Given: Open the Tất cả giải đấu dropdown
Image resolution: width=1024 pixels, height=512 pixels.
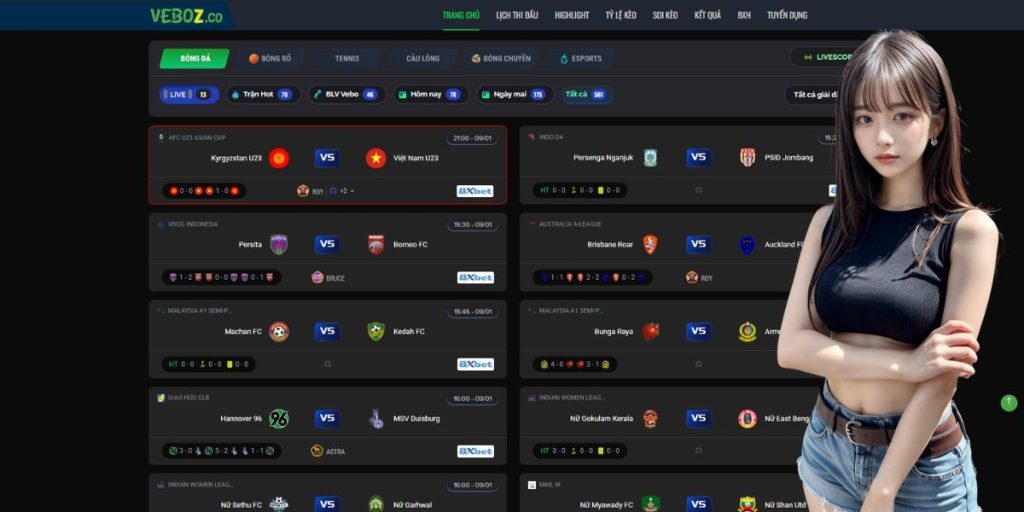Looking at the screenshot, I should pos(814,95).
